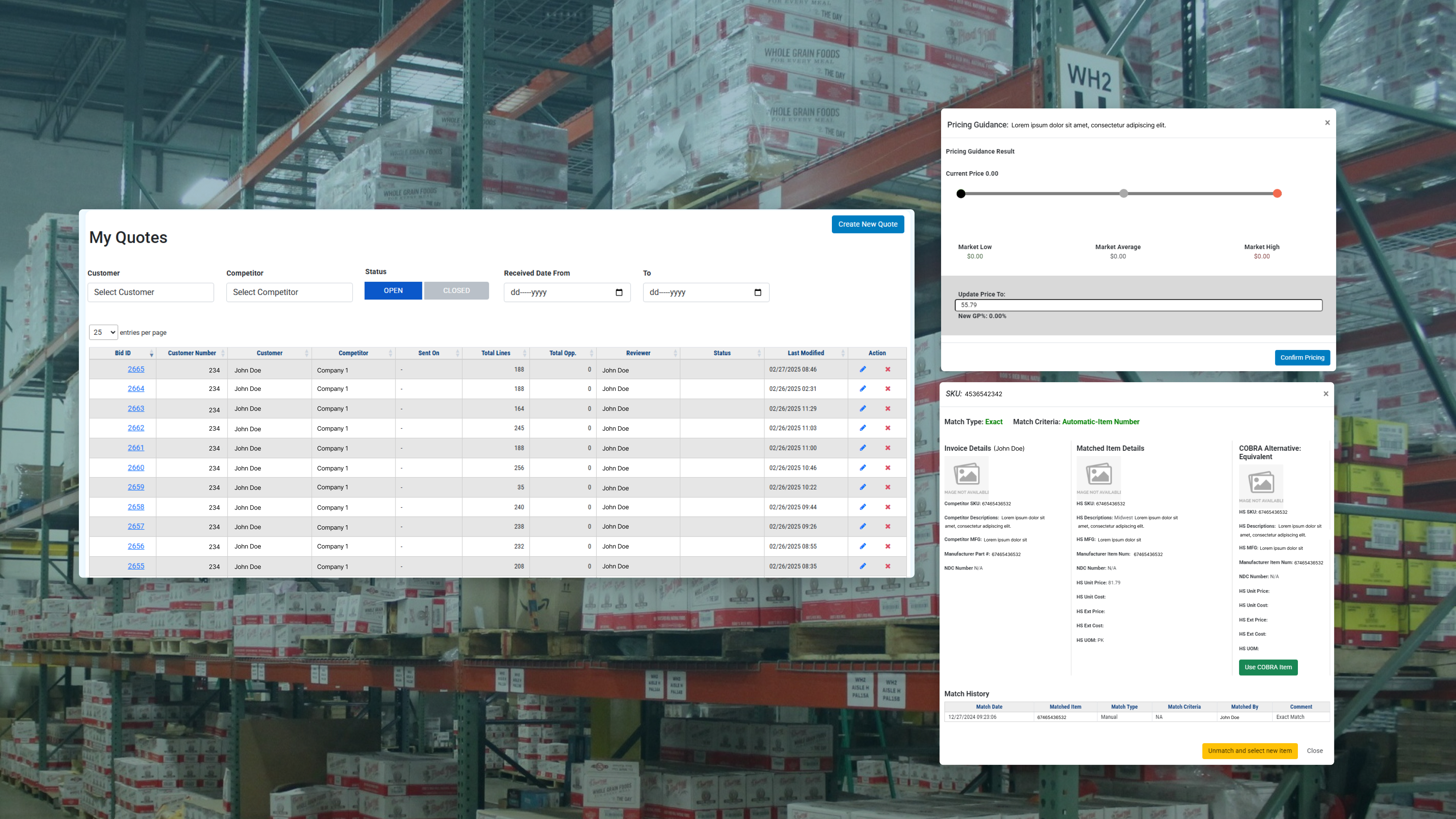Open the entries per page dropdown
Image resolution: width=1456 pixels, height=819 pixels.
[103, 333]
